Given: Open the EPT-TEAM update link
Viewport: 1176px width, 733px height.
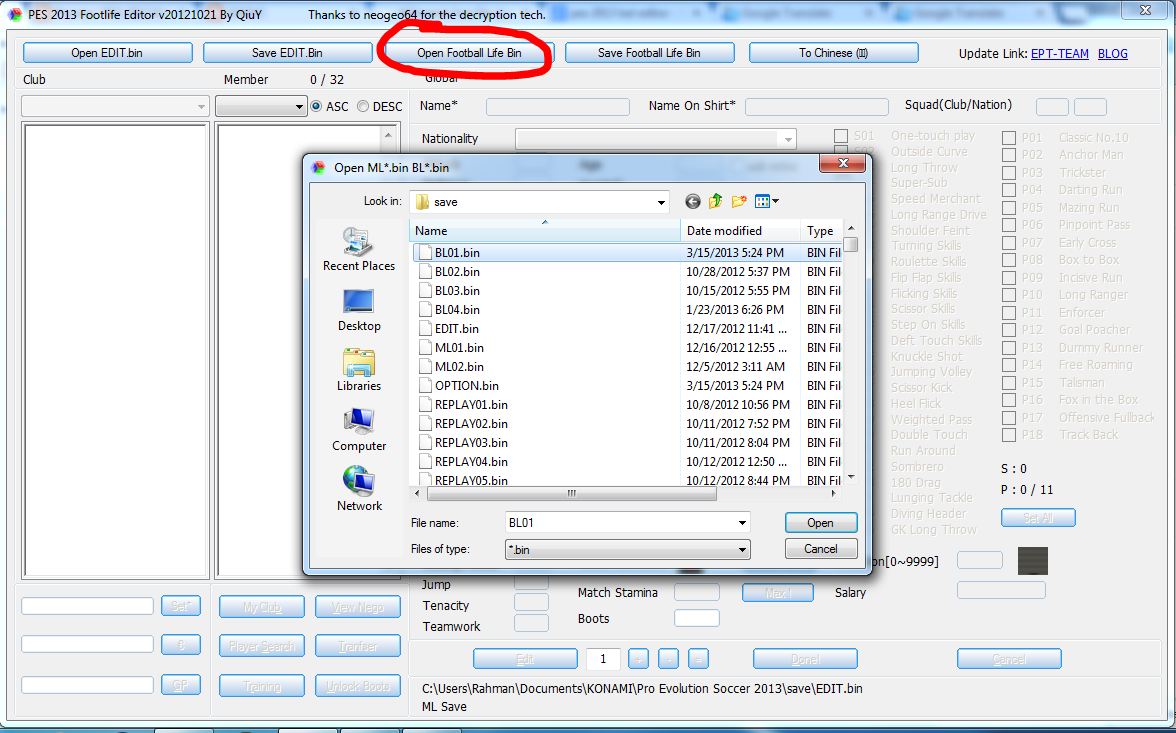Looking at the screenshot, I should pyautogui.click(x=1060, y=53).
